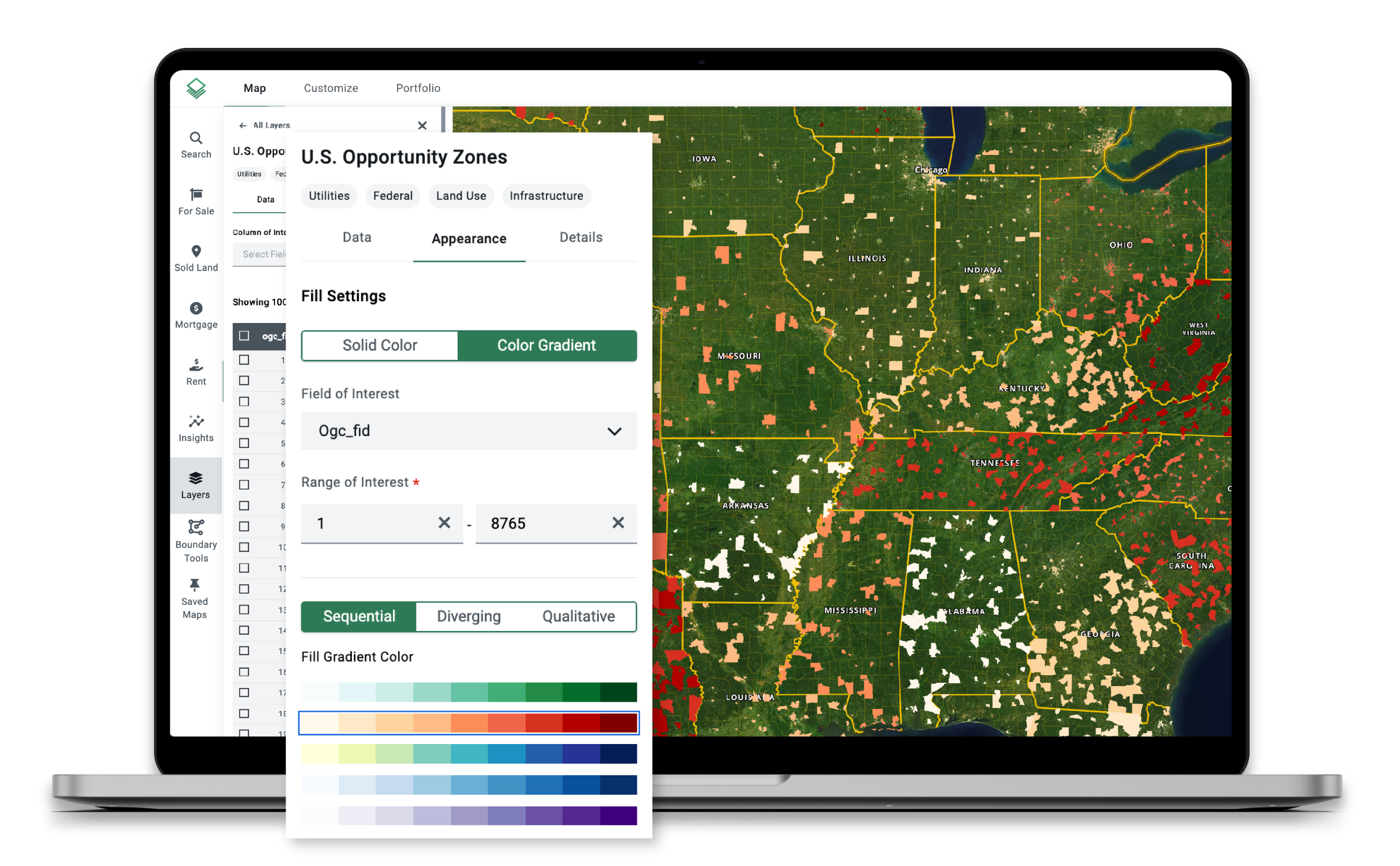This screenshot has height=866, width=1400.
Task: Click the ogc_fid column header
Action: (x=273, y=336)
